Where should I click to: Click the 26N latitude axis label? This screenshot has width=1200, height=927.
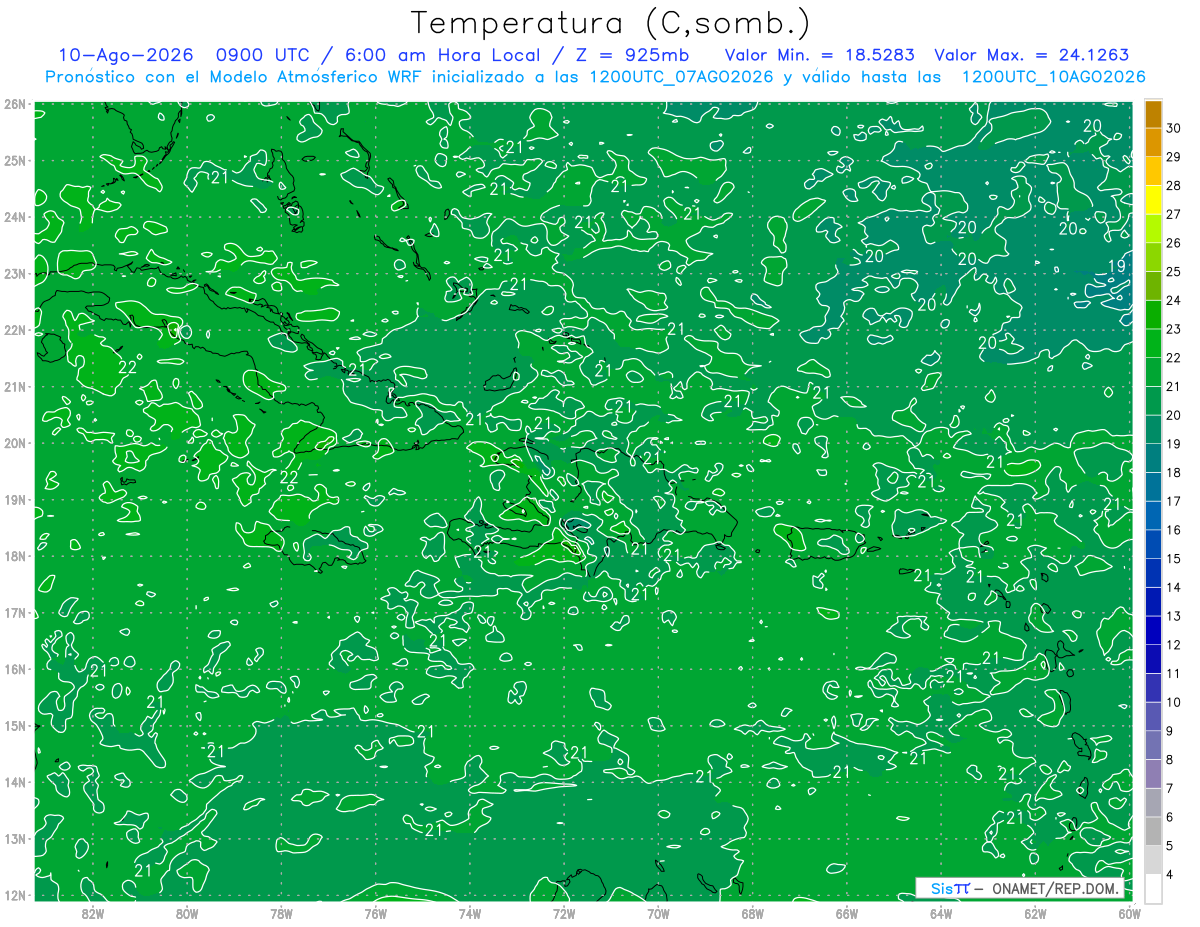pyautogui.click(x=14, y=104)
